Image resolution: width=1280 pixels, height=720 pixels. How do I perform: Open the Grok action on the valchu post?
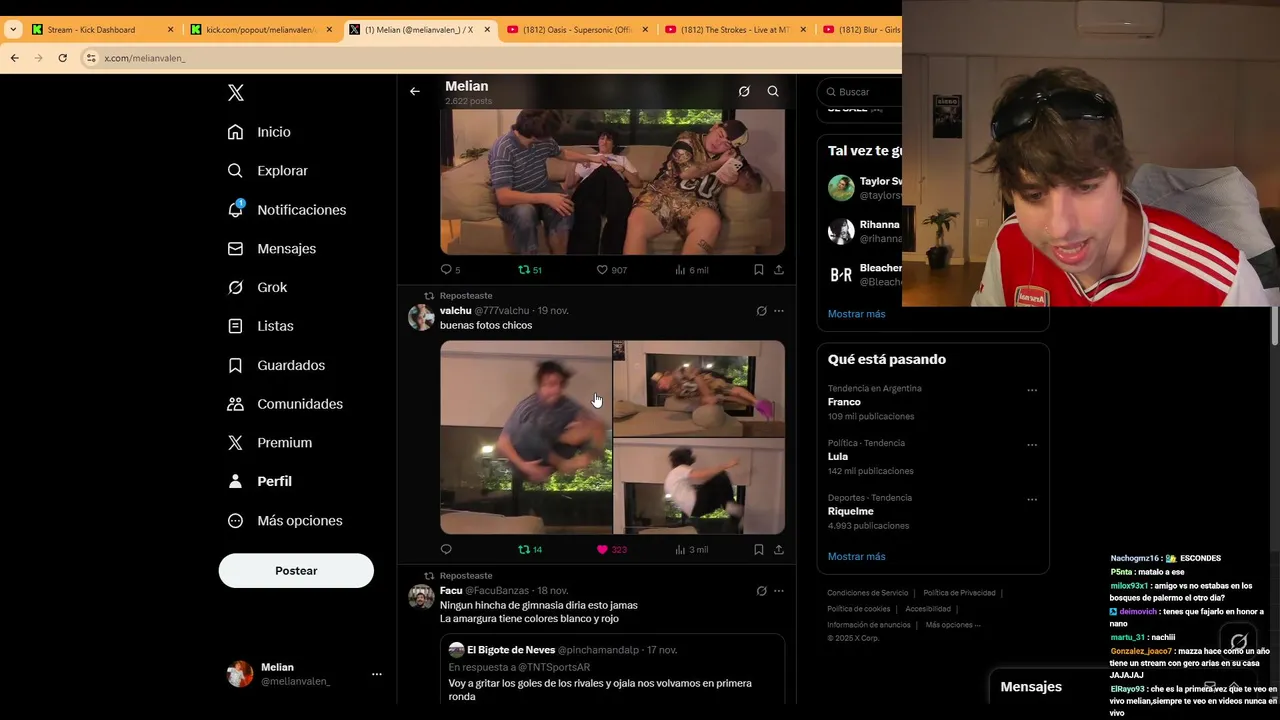pyautogui.click(x=761, y=311)
